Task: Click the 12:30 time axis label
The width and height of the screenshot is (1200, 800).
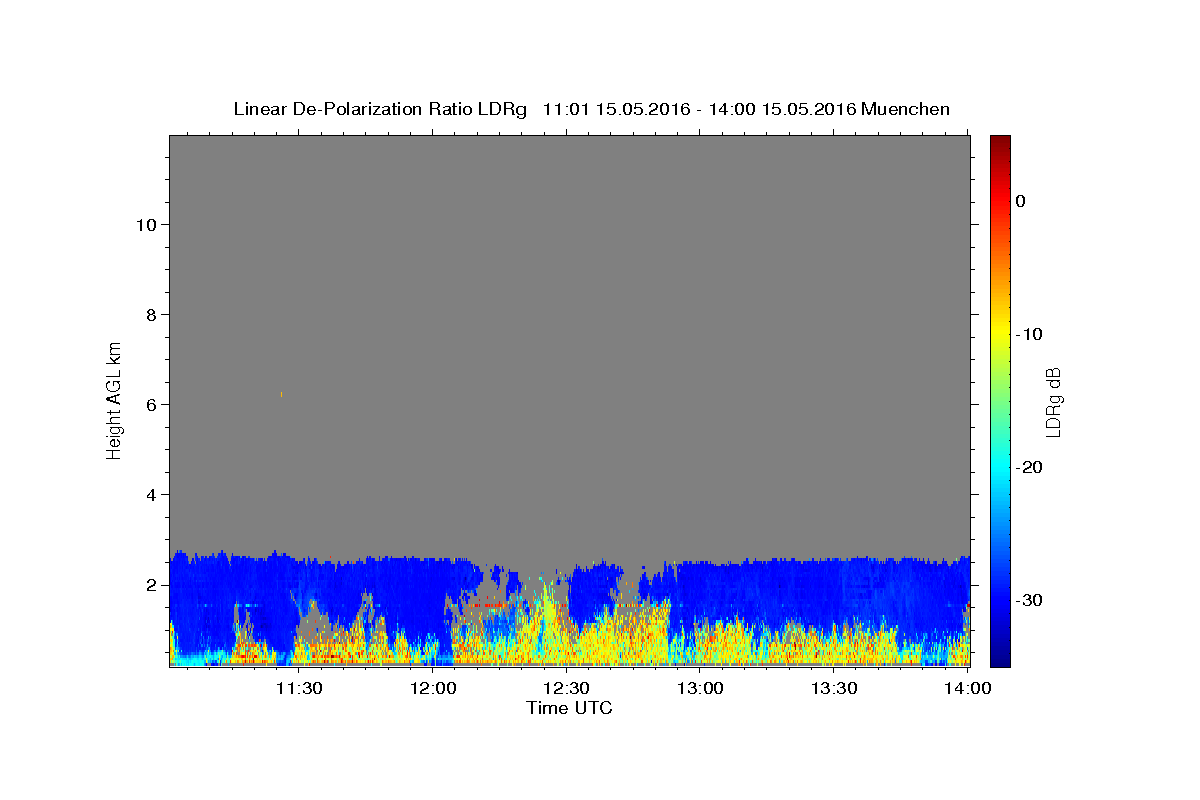Action: 567,688
